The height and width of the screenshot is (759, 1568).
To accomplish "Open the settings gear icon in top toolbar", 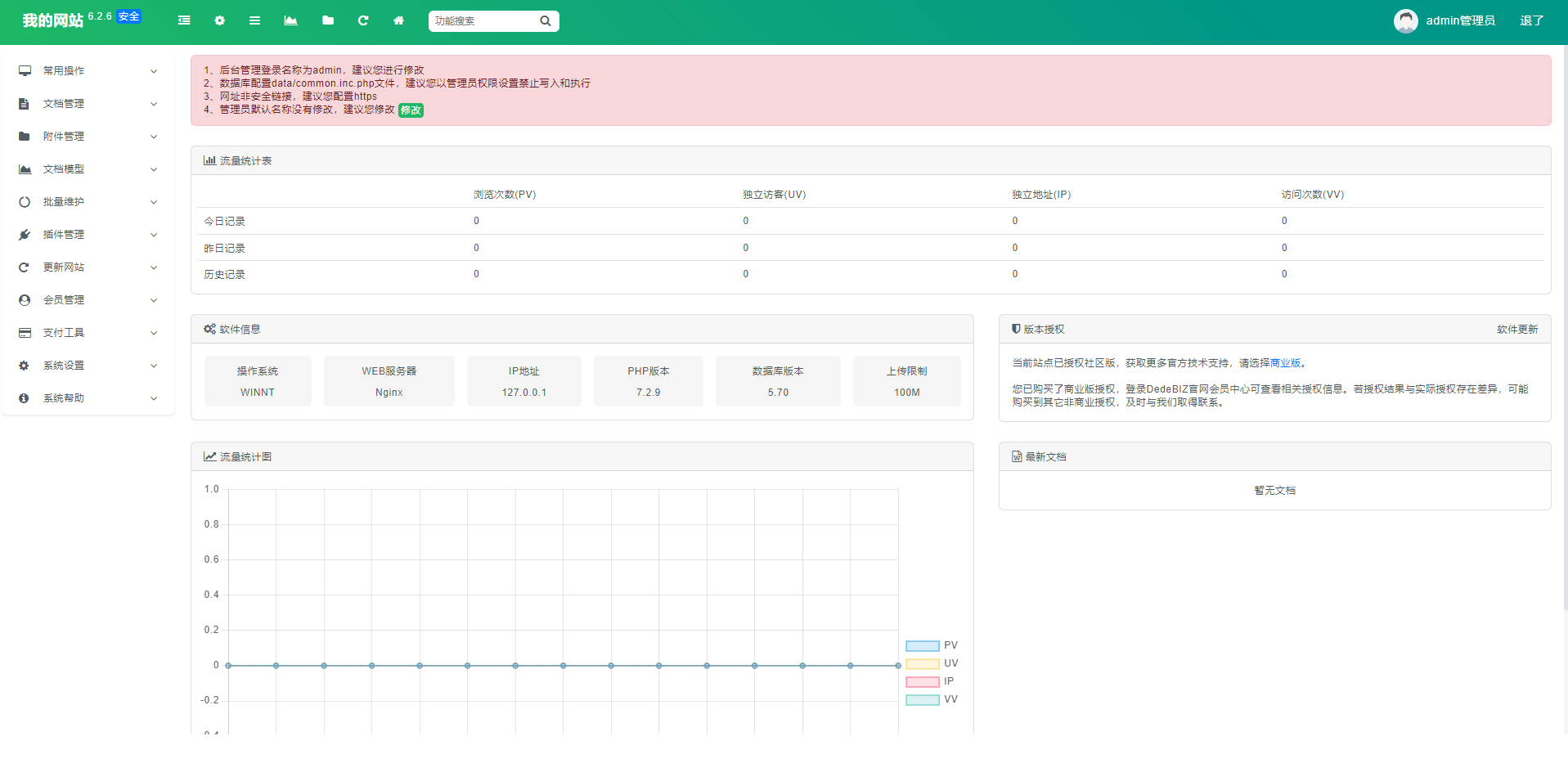I will click(x=219, y=20).
